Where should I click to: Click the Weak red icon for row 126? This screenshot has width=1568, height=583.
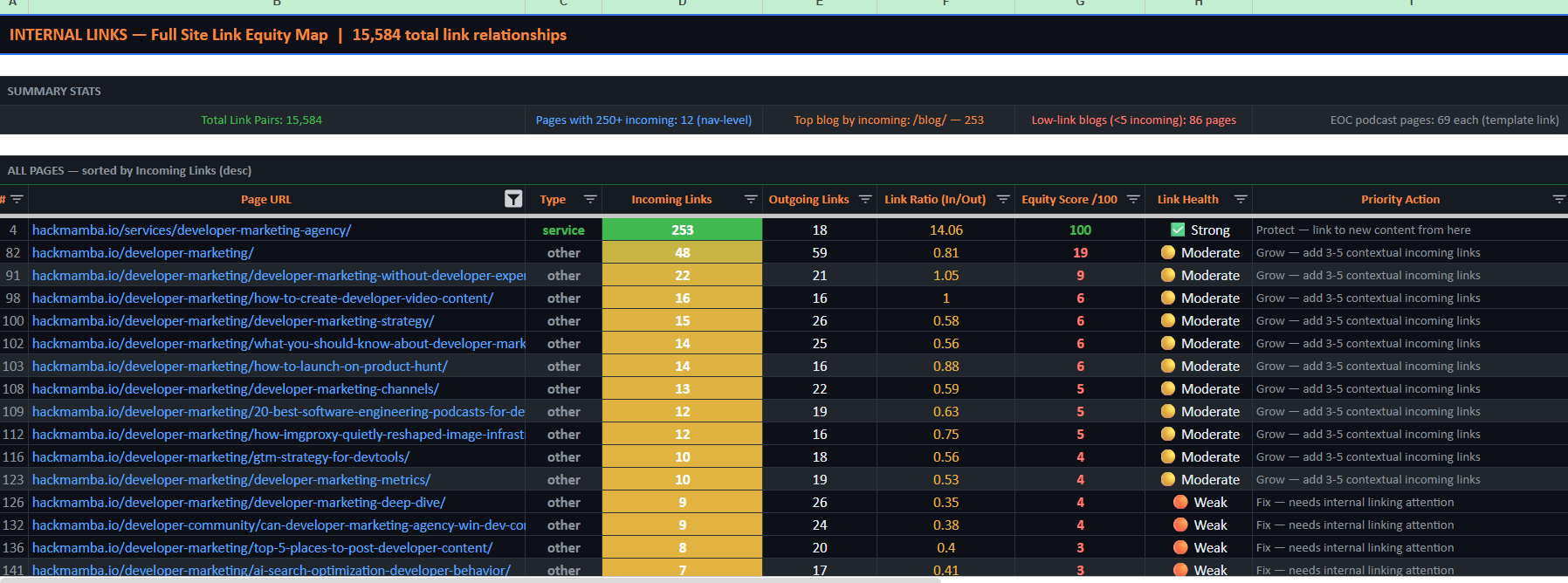pyautogui.click(x=1180, y=502)
